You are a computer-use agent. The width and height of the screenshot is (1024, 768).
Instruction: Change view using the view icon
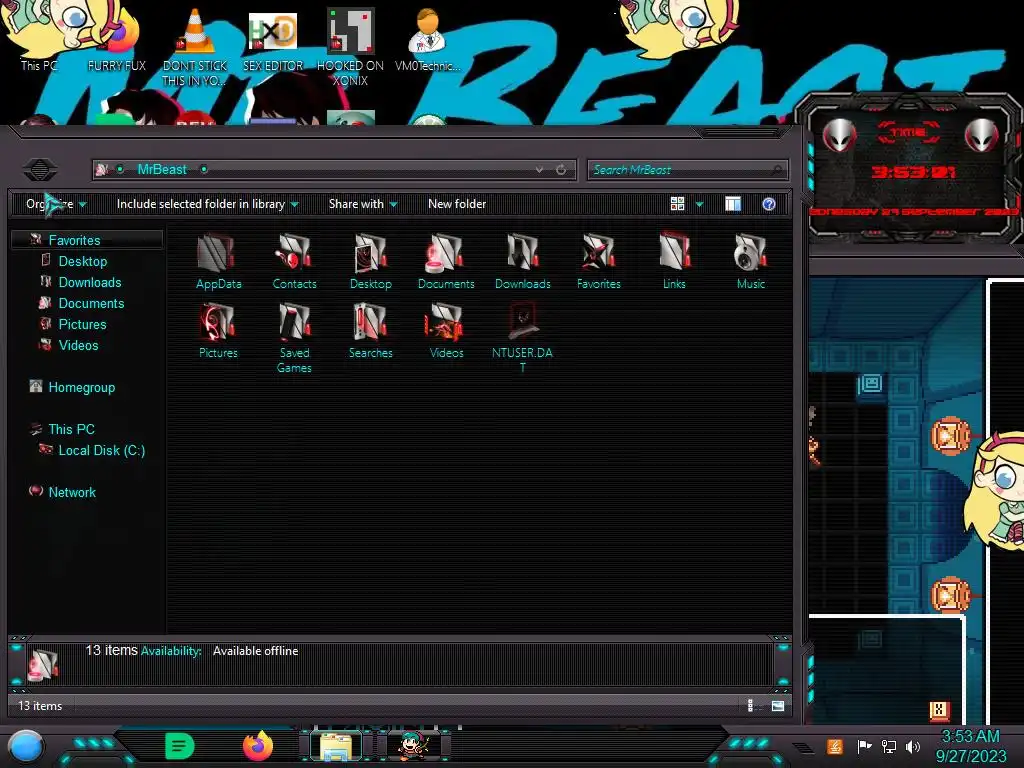[677, 204]
